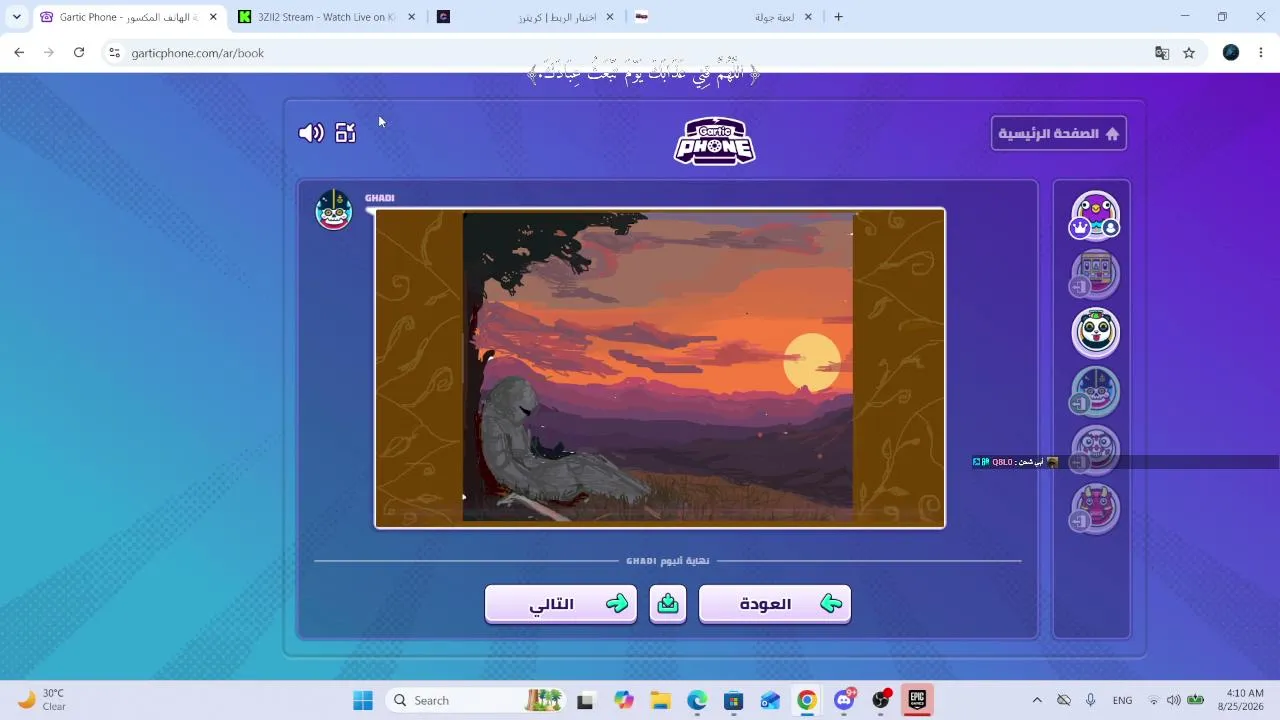Image resolution: width=1280 pixels, height=720 pixels.
Task: Expand the tab search dropdown
Action: [x=17, y=17]
